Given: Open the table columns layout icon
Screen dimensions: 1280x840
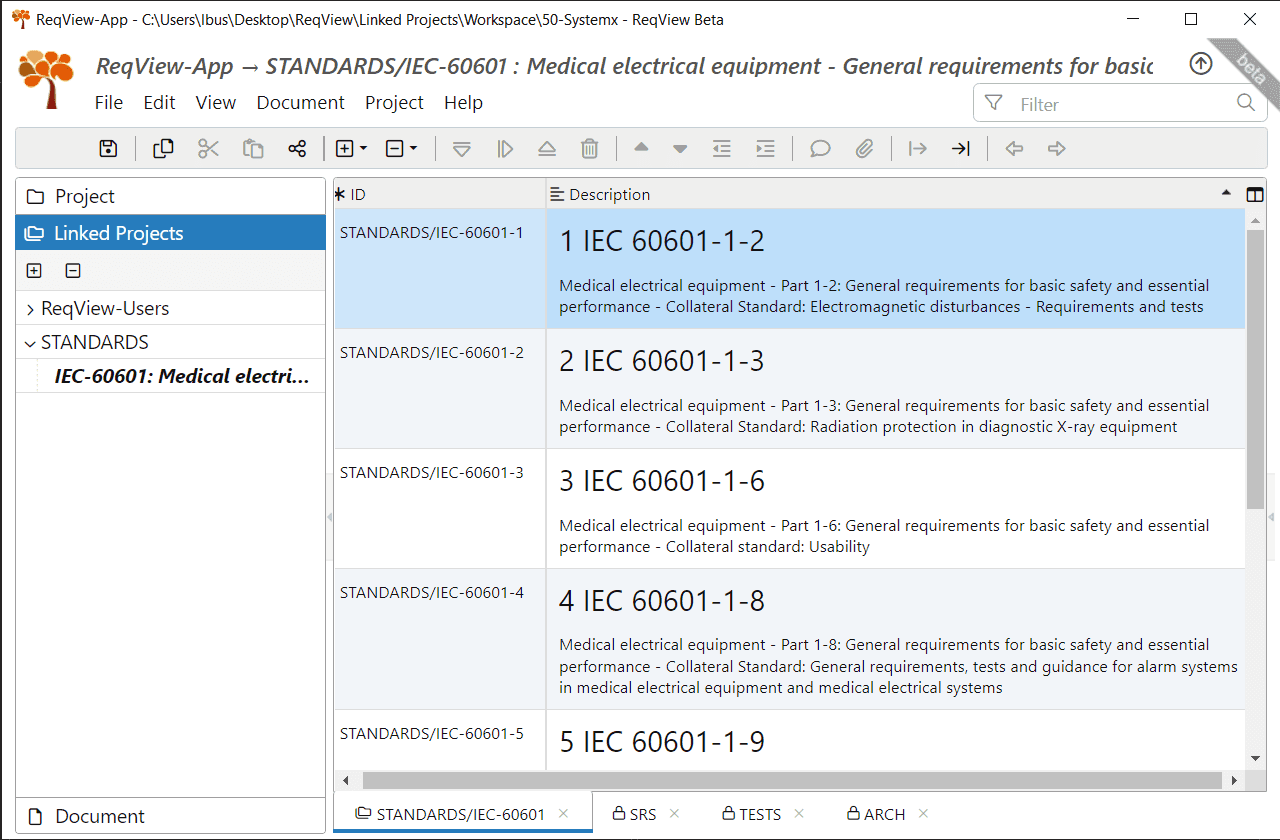Looking at the screenshot, I should click(1255, 195).
